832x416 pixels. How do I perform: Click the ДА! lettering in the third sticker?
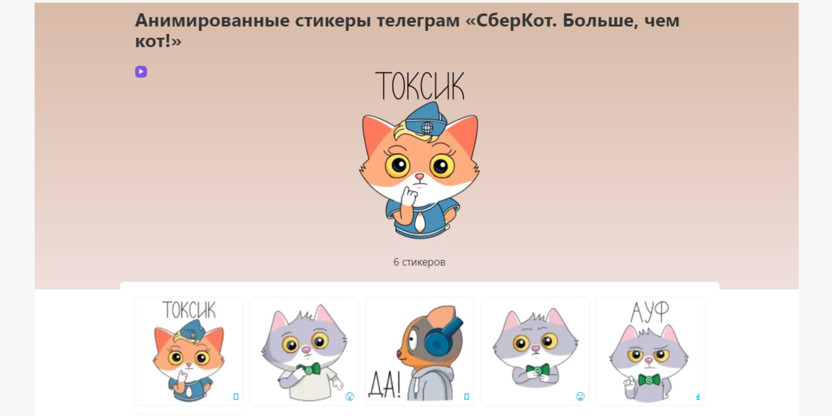[x=384, y=386]
